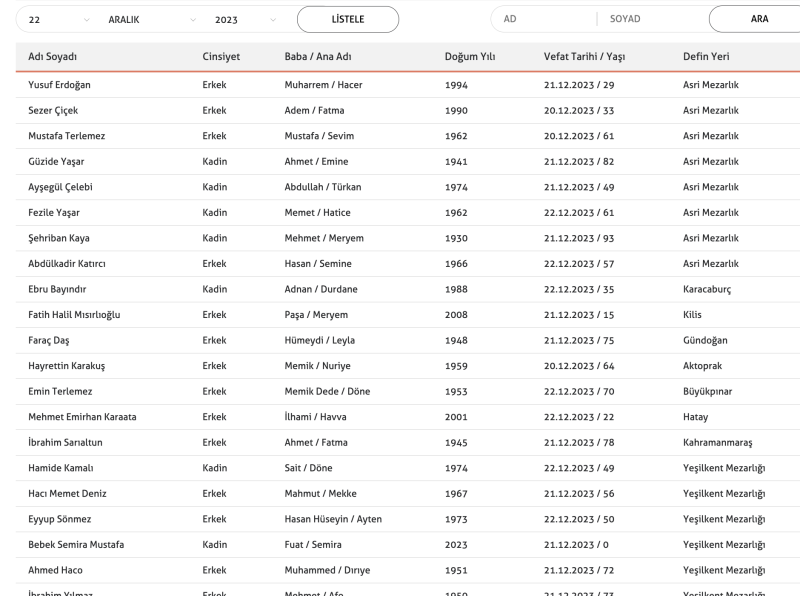Click the Doğum Yılı column header

[470, 57]
